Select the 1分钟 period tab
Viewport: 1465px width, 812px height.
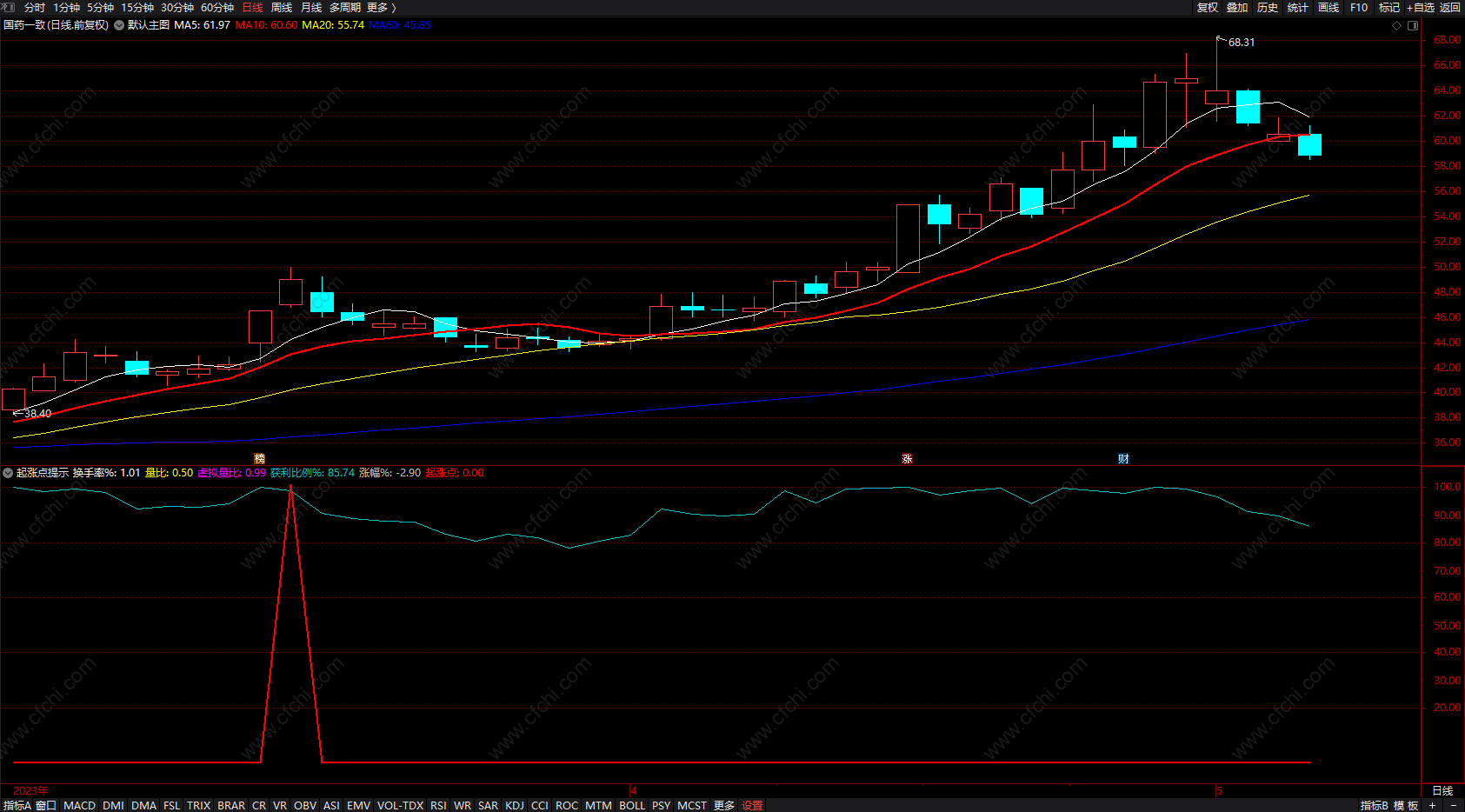[66, 7]
